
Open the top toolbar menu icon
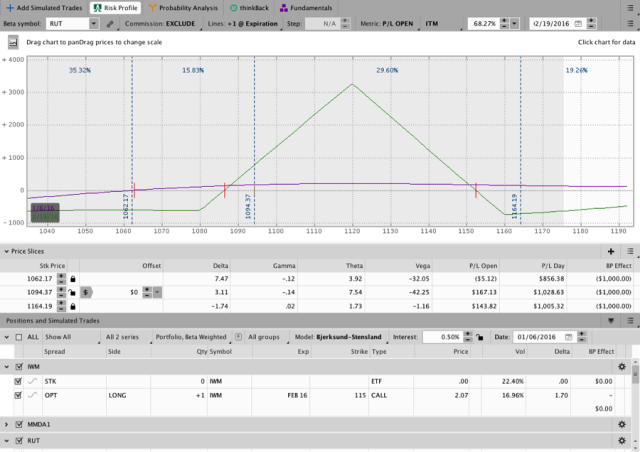pos(630,8)
